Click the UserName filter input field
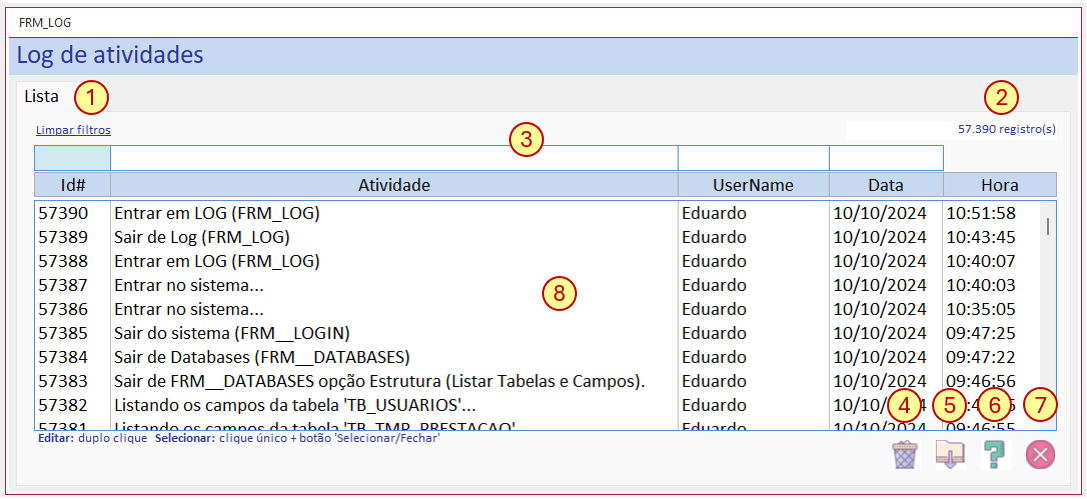 pyautogui.click(x=754, y=158)
